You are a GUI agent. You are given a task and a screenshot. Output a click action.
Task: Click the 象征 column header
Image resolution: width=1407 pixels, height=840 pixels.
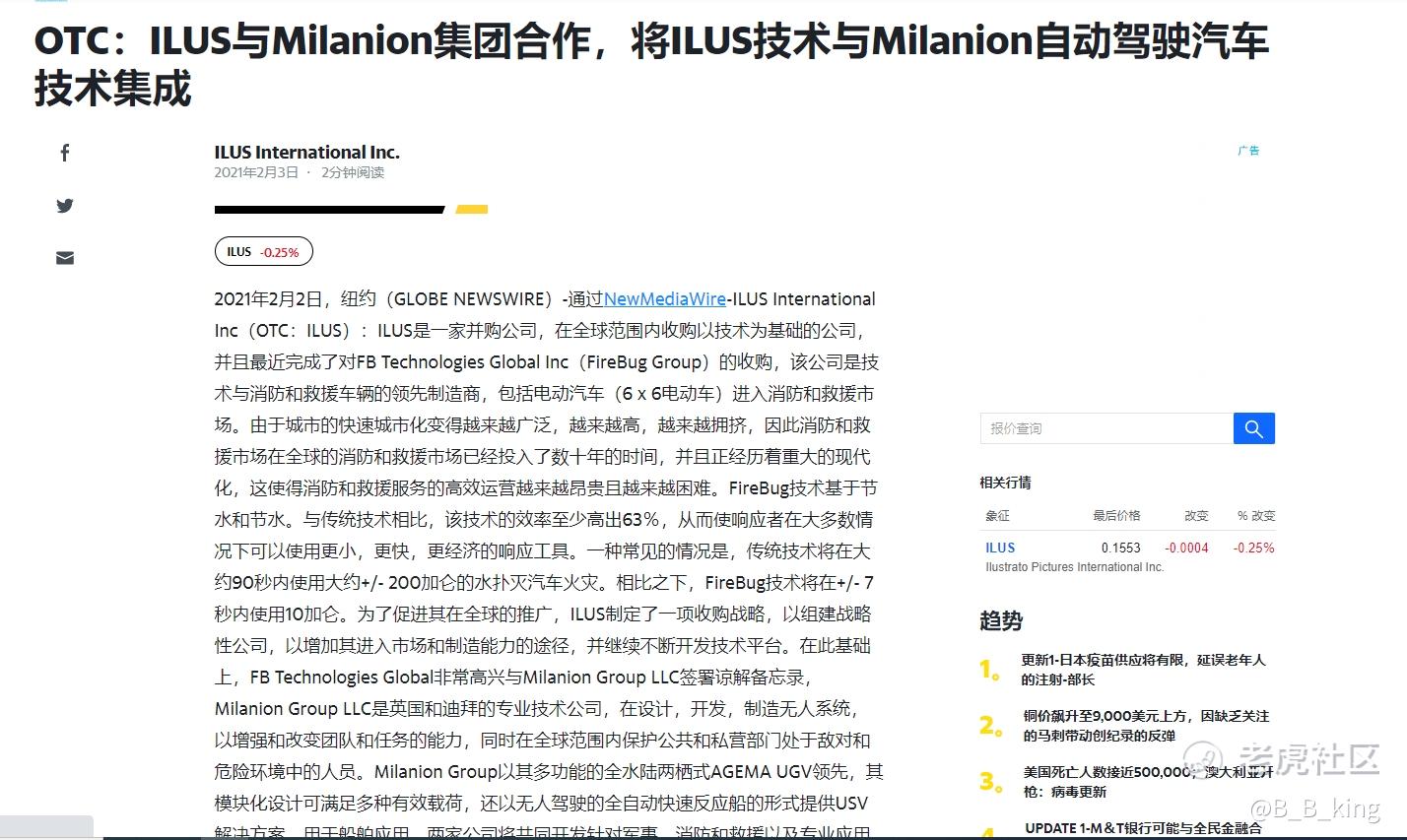pyautogui.click(x=997, y=515)
